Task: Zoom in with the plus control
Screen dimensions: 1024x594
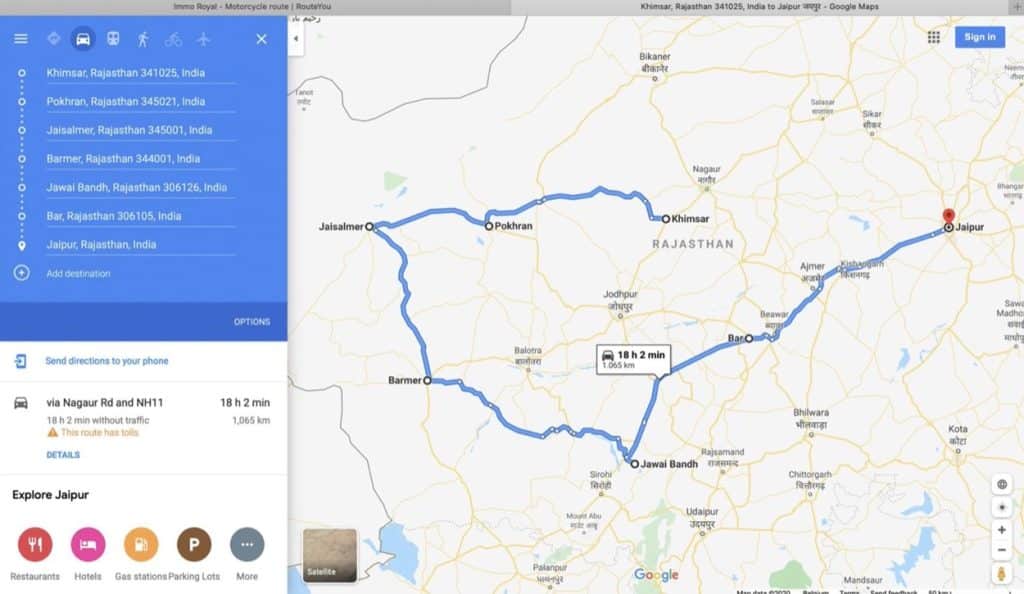Action: click(1002, 530)
